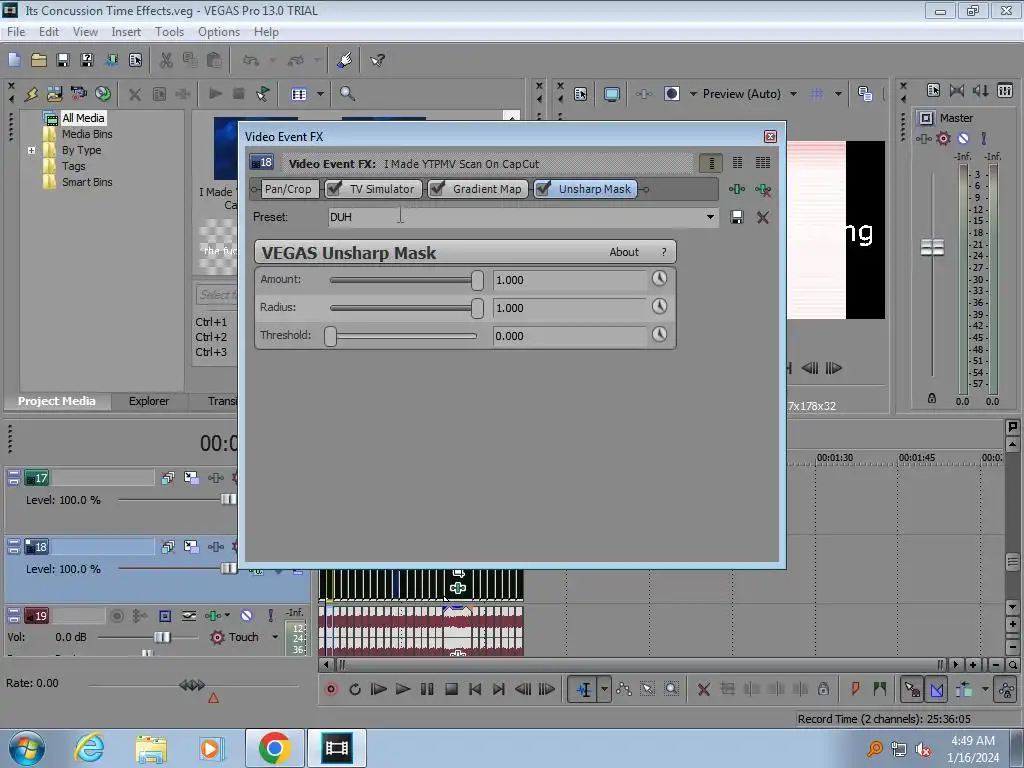The width and height of the screenshot is (1024, 768).
Task: Open the Tools menu
Action: coord(169,31)
